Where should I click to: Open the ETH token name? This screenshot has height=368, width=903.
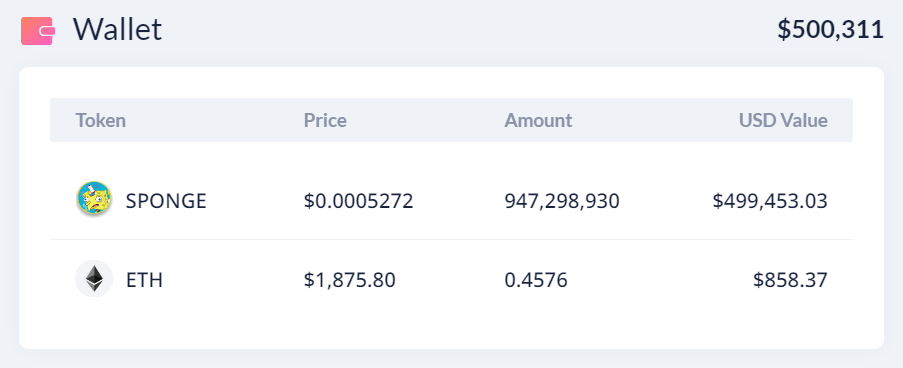pos(145,280)
